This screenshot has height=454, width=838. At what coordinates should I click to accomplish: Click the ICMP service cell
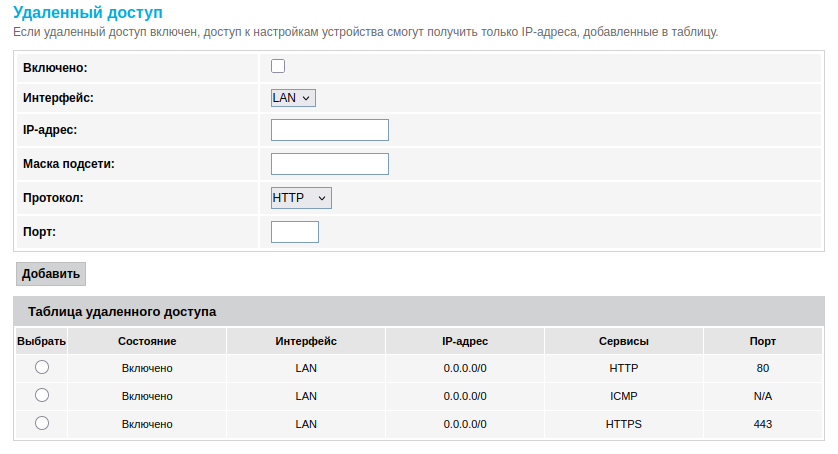624,396
